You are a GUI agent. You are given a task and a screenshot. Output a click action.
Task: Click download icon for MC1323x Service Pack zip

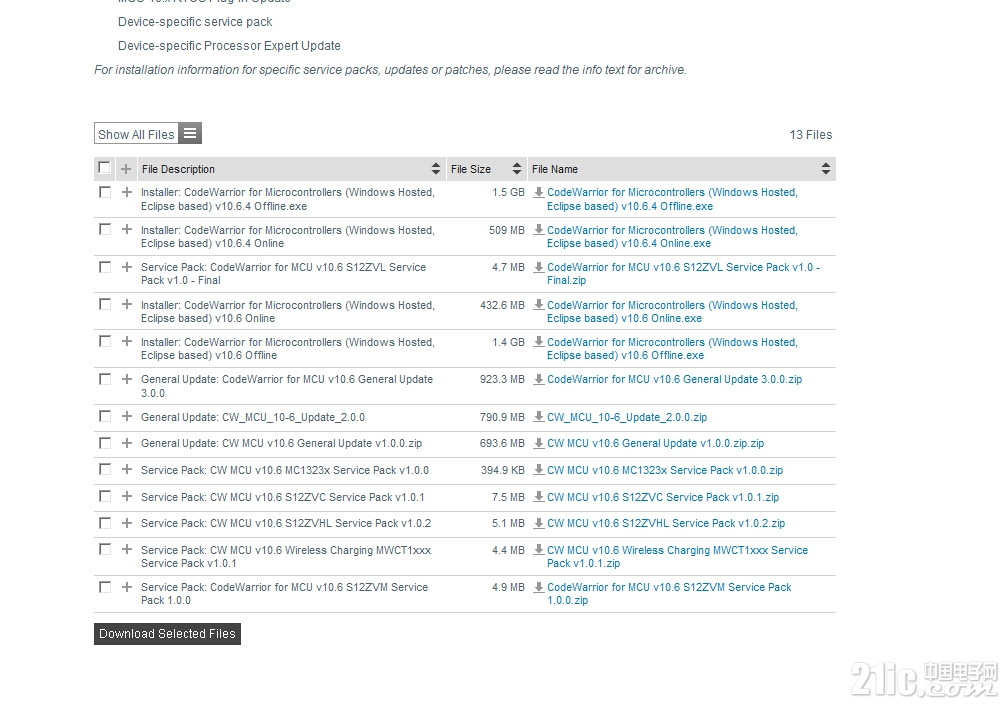coord(539,470)
